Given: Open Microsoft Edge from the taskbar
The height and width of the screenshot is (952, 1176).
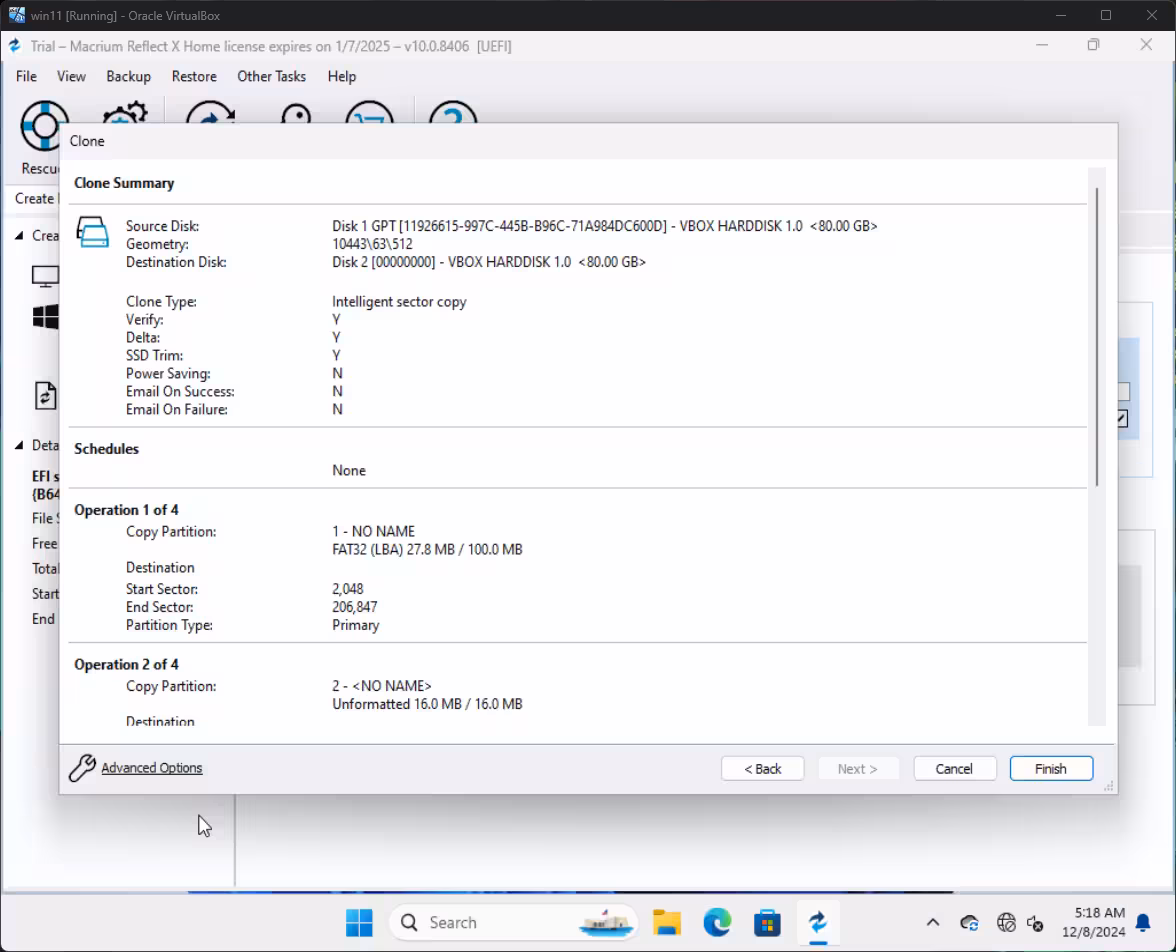Looking at the screenshot, I should pyautogui.click(x=717, y=923).
